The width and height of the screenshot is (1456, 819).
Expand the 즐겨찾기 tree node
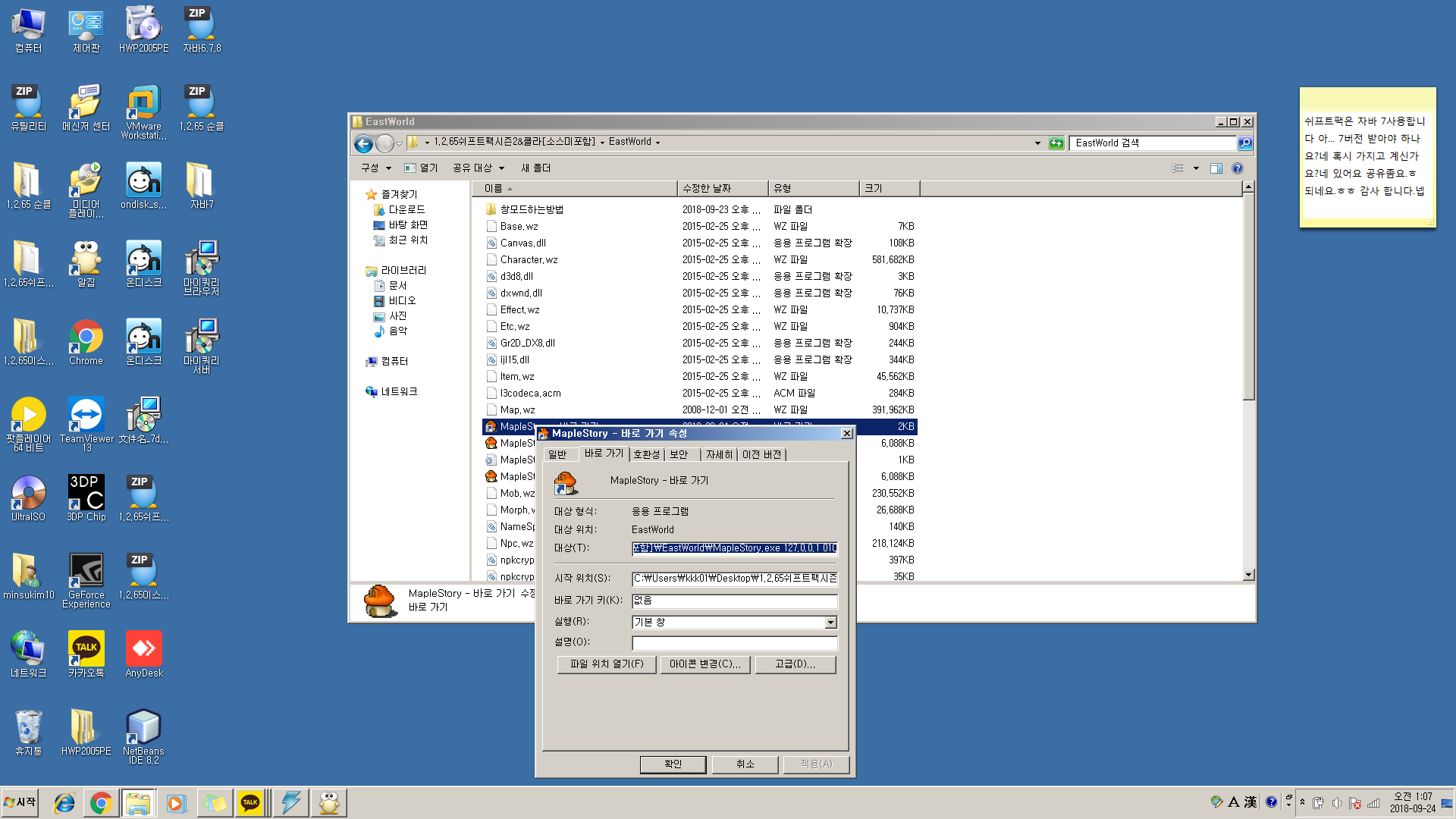393,195
